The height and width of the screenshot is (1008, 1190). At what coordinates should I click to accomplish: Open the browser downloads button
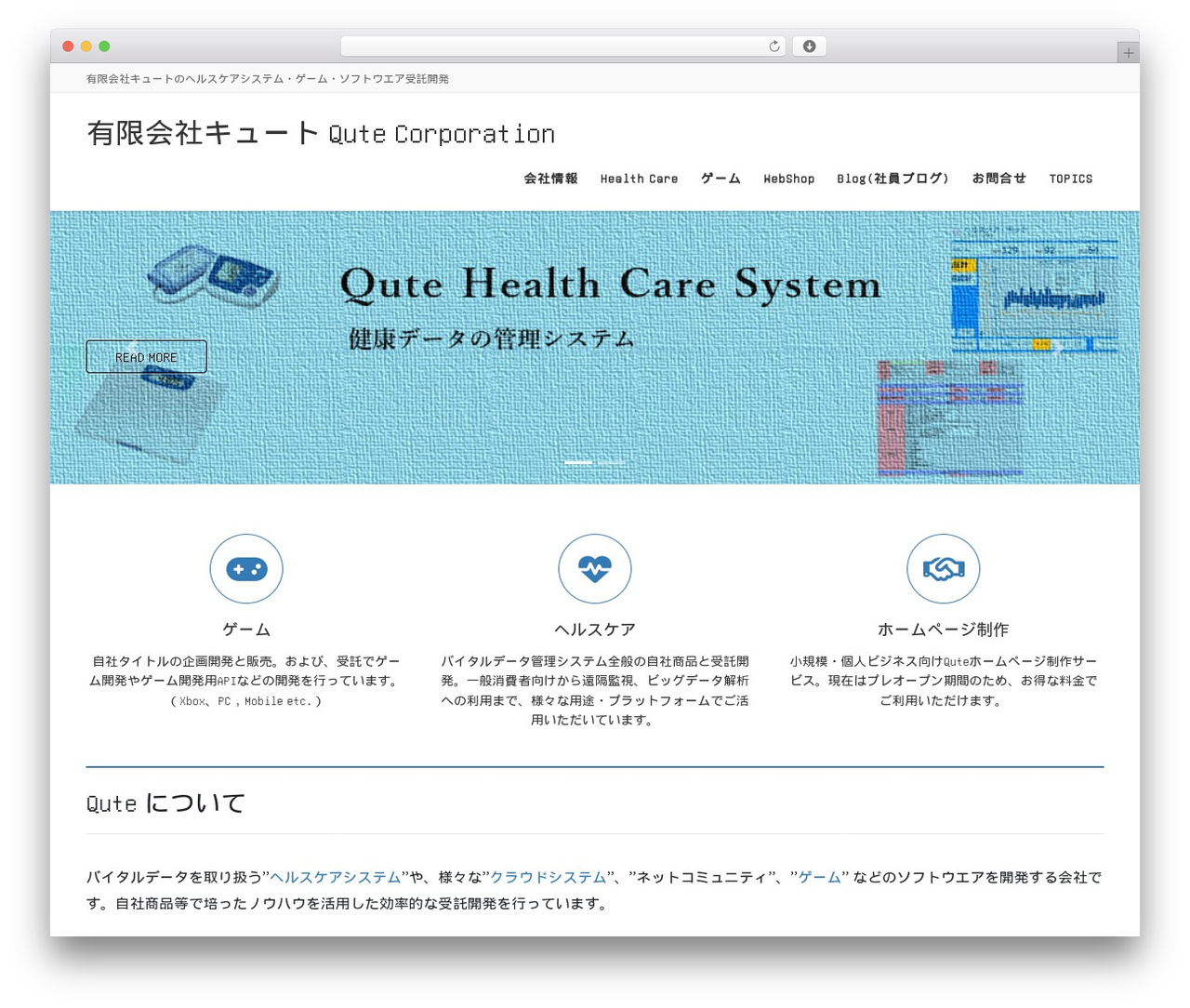coord(809,46)
